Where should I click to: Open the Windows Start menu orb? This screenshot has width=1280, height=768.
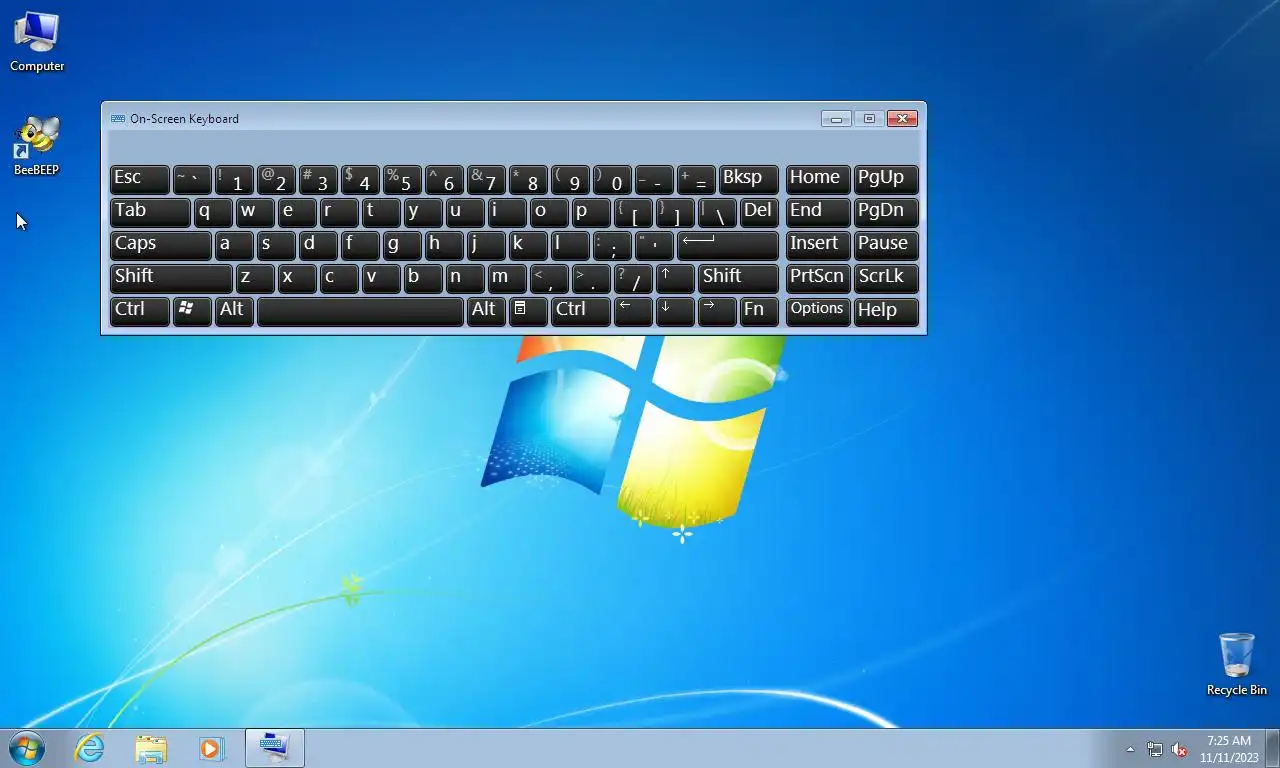(27, 748)
